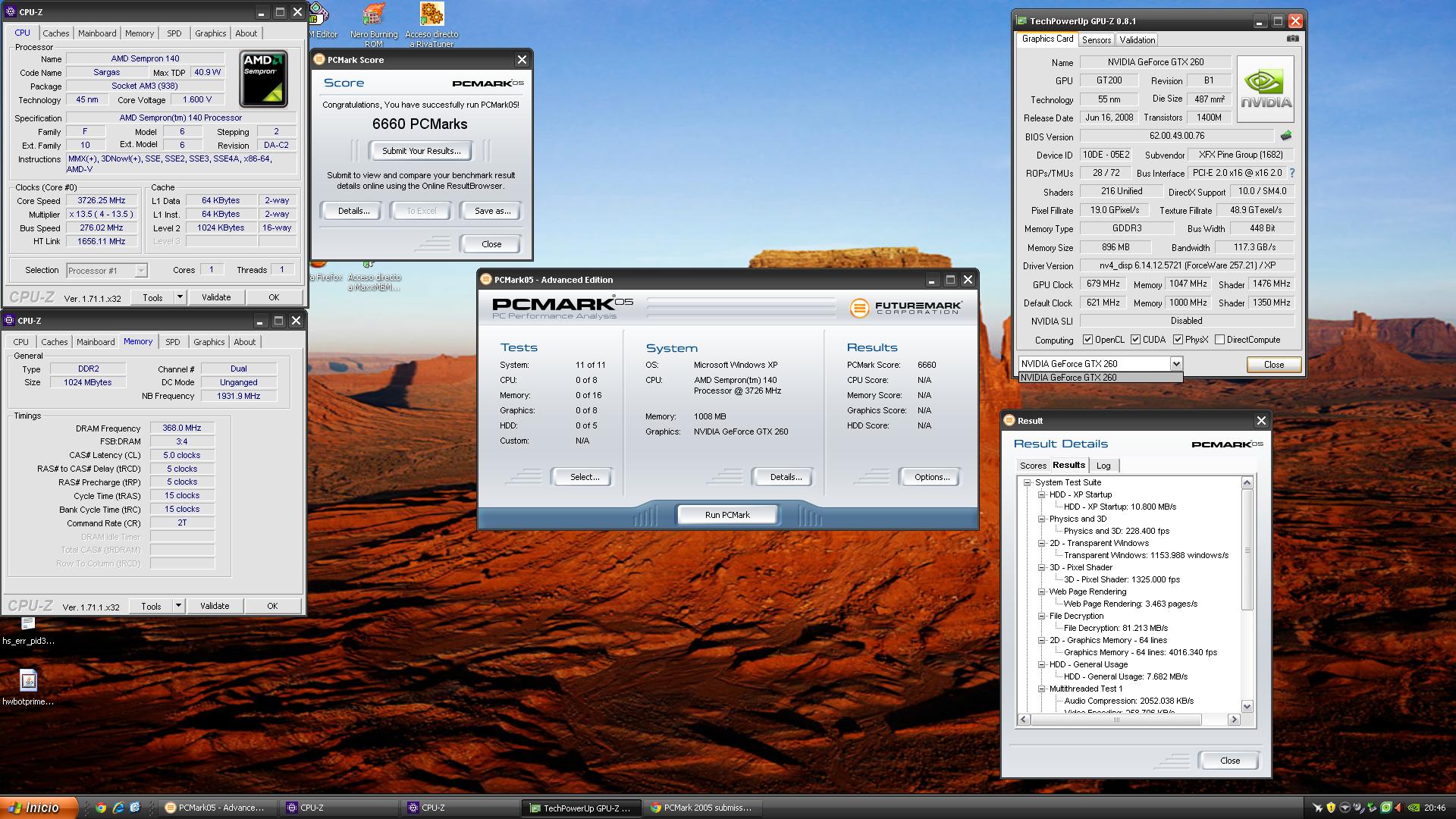Toggle the DirectCompute checkbox in GPU-Z
This screenshot has width=1456, height=819.
point(1219,340)
